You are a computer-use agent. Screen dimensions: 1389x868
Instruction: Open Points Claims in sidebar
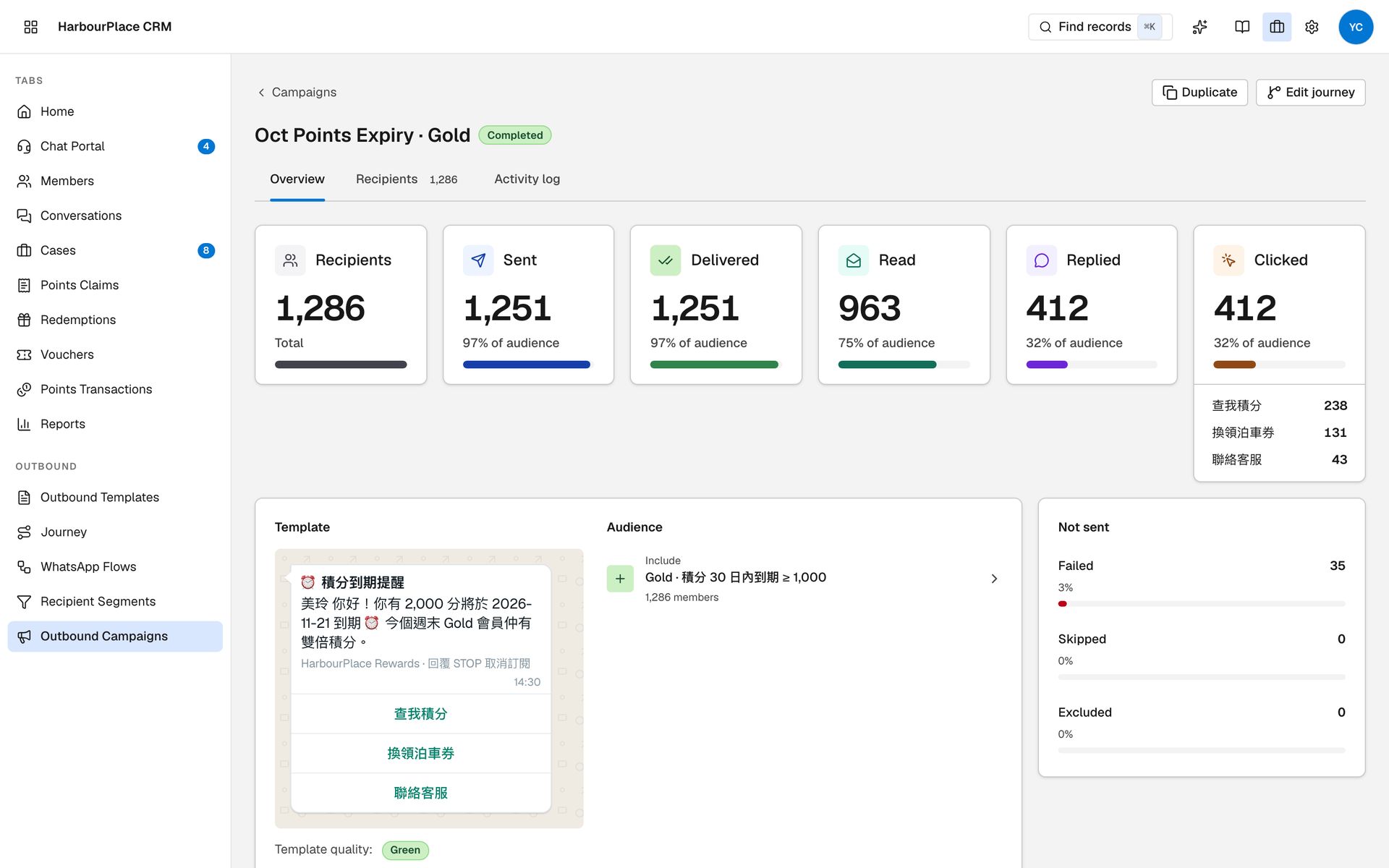pyautogui.click(x=115, y=285)
